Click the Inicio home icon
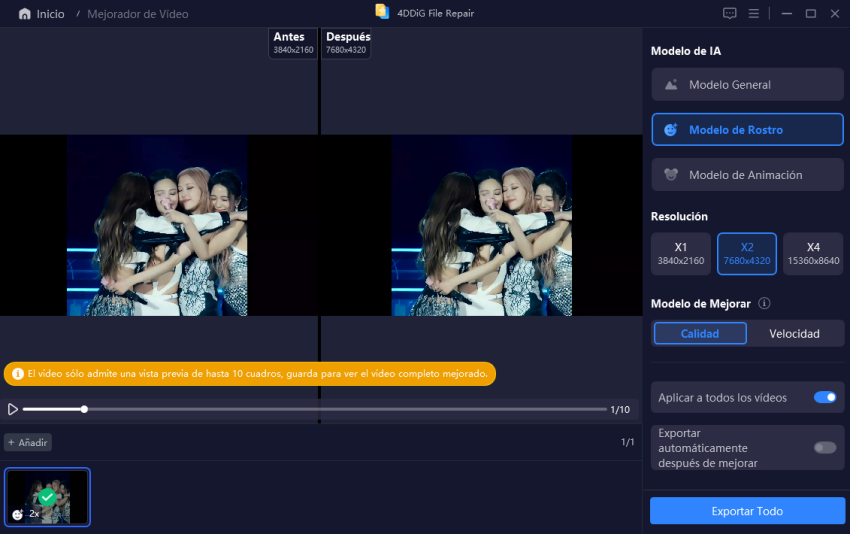The height and width of the screenshot is (534, 850). [24, 14]
